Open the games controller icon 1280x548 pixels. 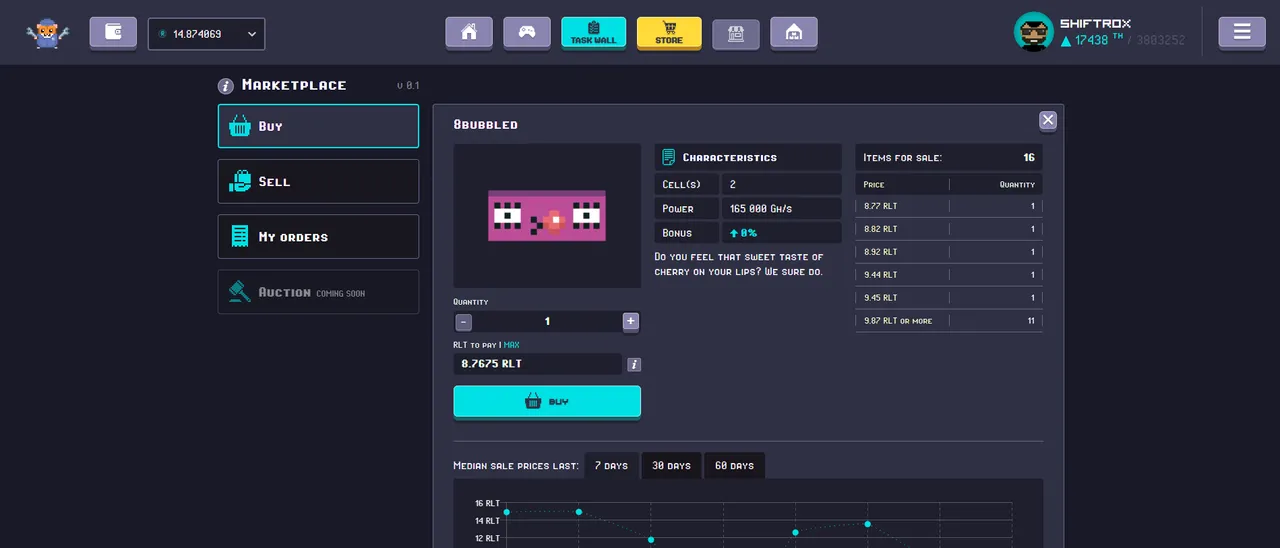click(x=527, y=32)
